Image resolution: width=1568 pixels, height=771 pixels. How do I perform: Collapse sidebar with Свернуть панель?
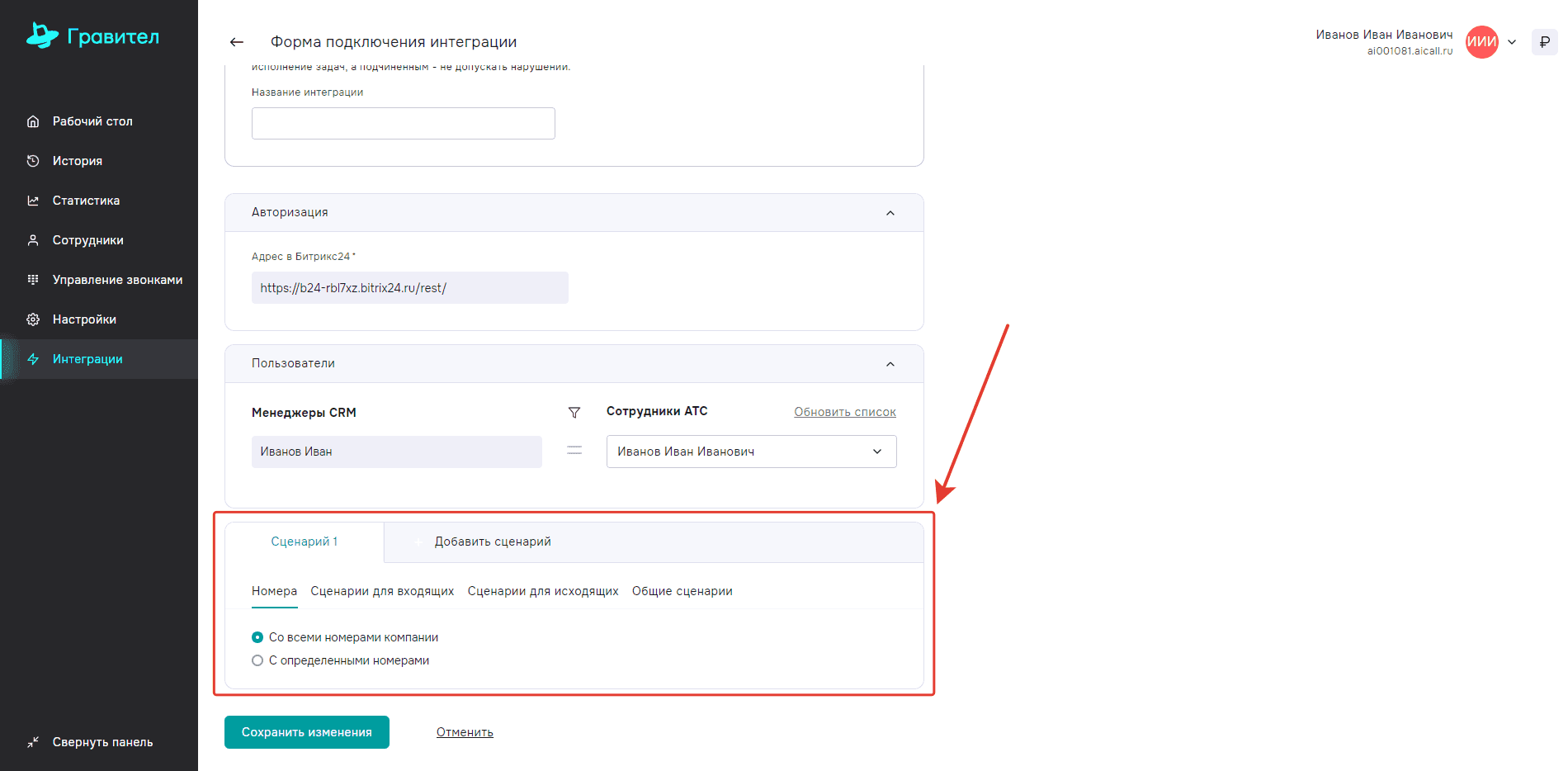click(102, 742)
